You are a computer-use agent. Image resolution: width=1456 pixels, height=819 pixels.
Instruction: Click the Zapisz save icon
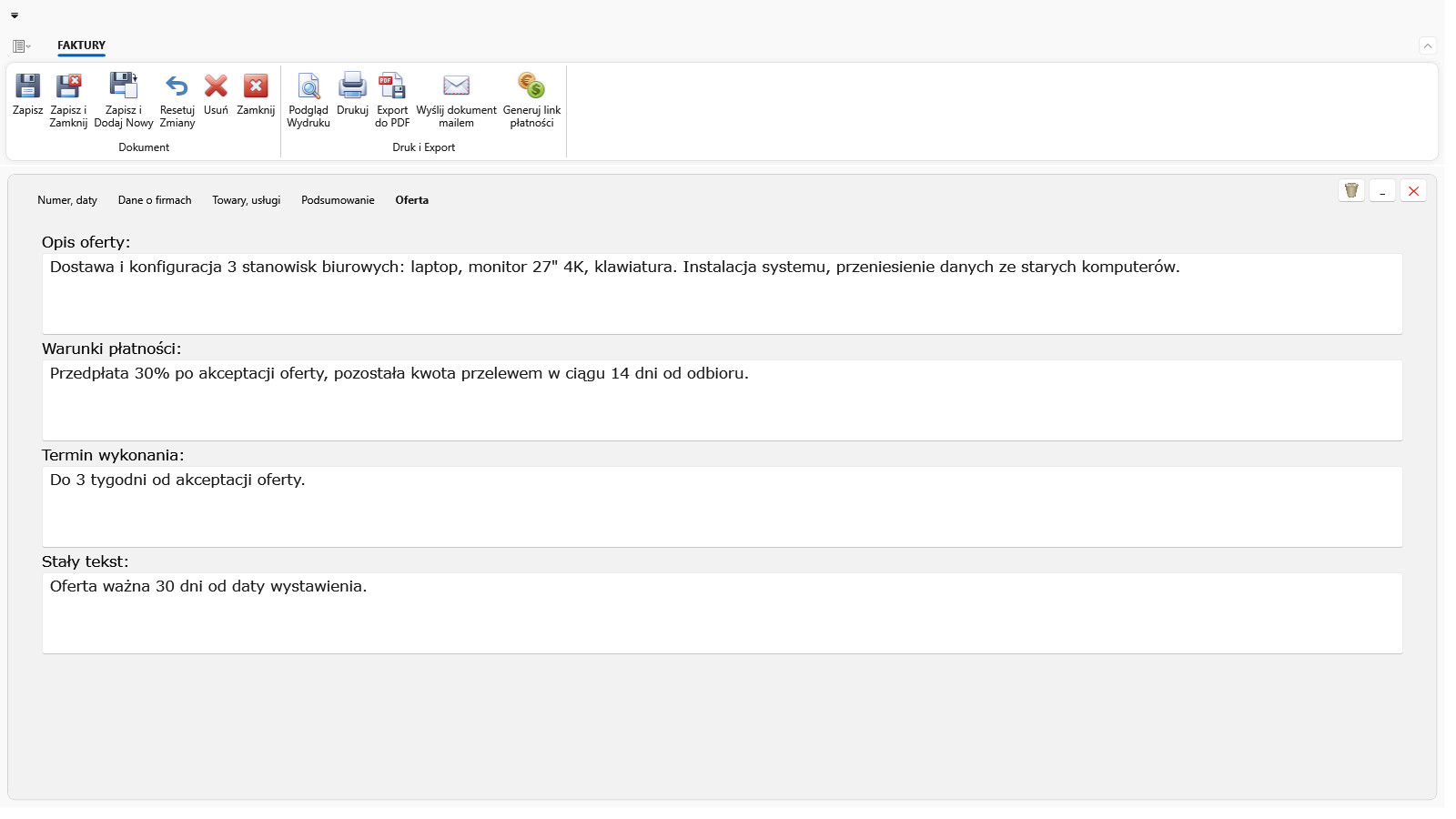pyautogui.click(x=27, y=86)
